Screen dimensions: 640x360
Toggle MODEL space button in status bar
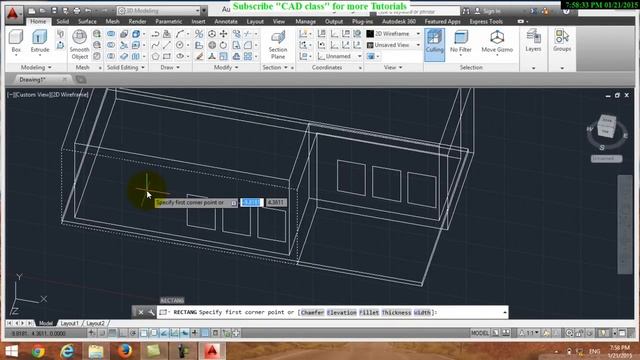pos(480,333)
